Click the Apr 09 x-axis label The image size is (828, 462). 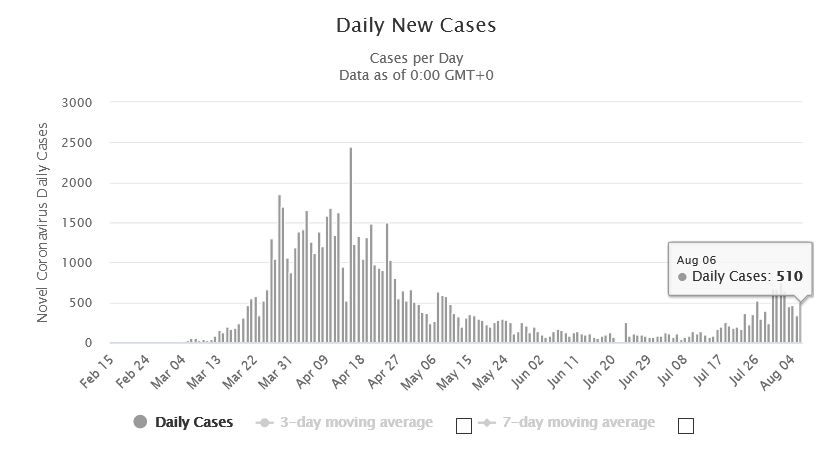point(312,372)
